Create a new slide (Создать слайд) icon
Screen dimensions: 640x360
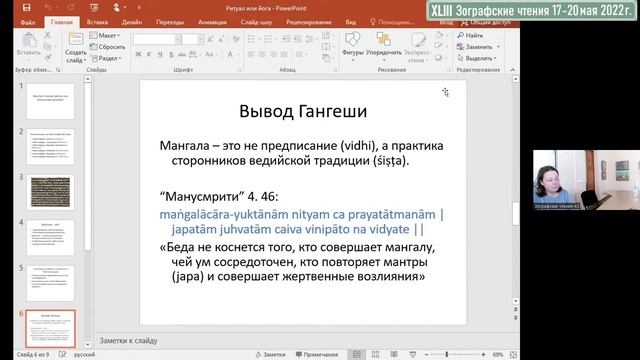click(76, 40)
